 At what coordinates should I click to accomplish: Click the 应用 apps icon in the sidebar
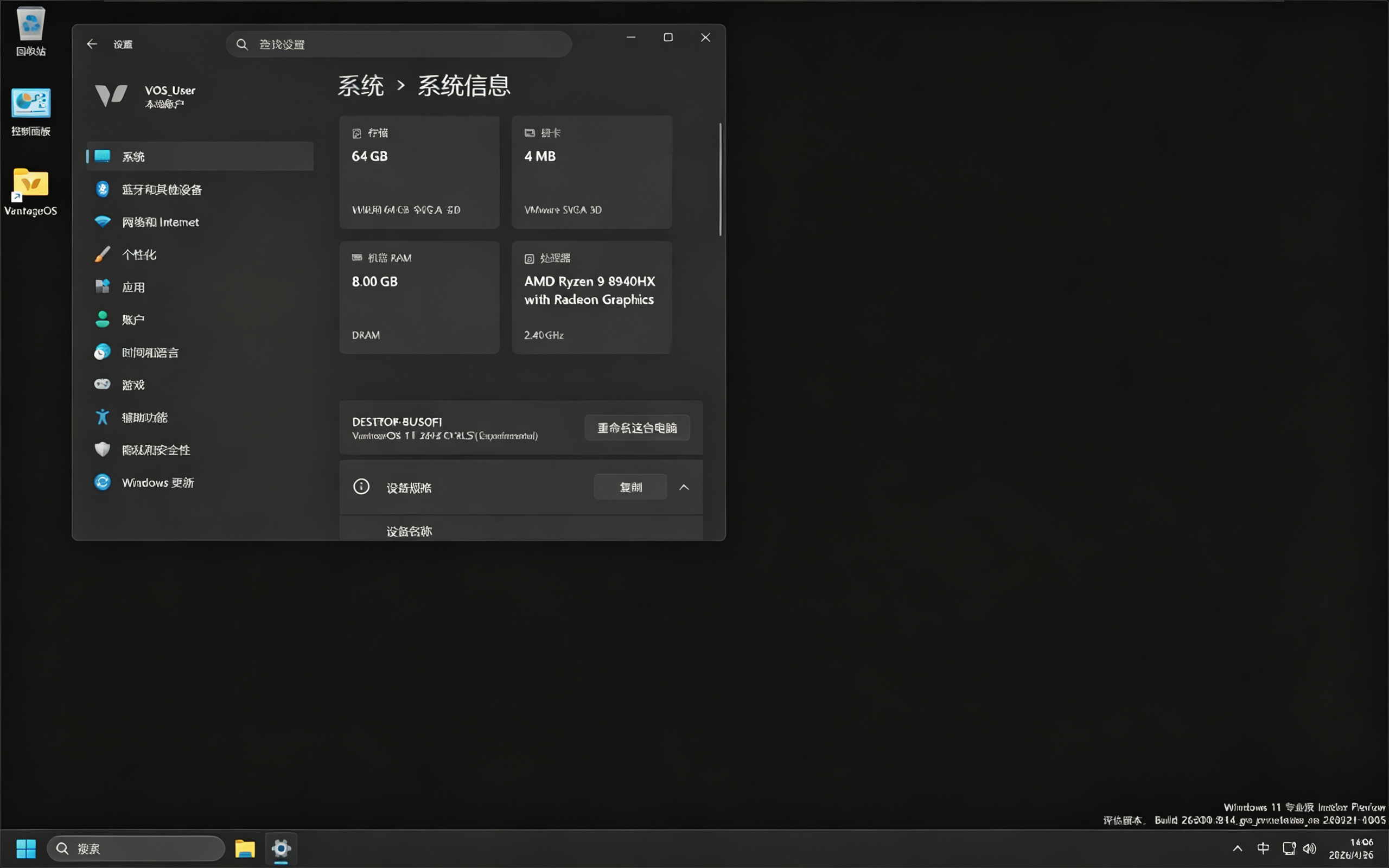click(x=102, y=286)
